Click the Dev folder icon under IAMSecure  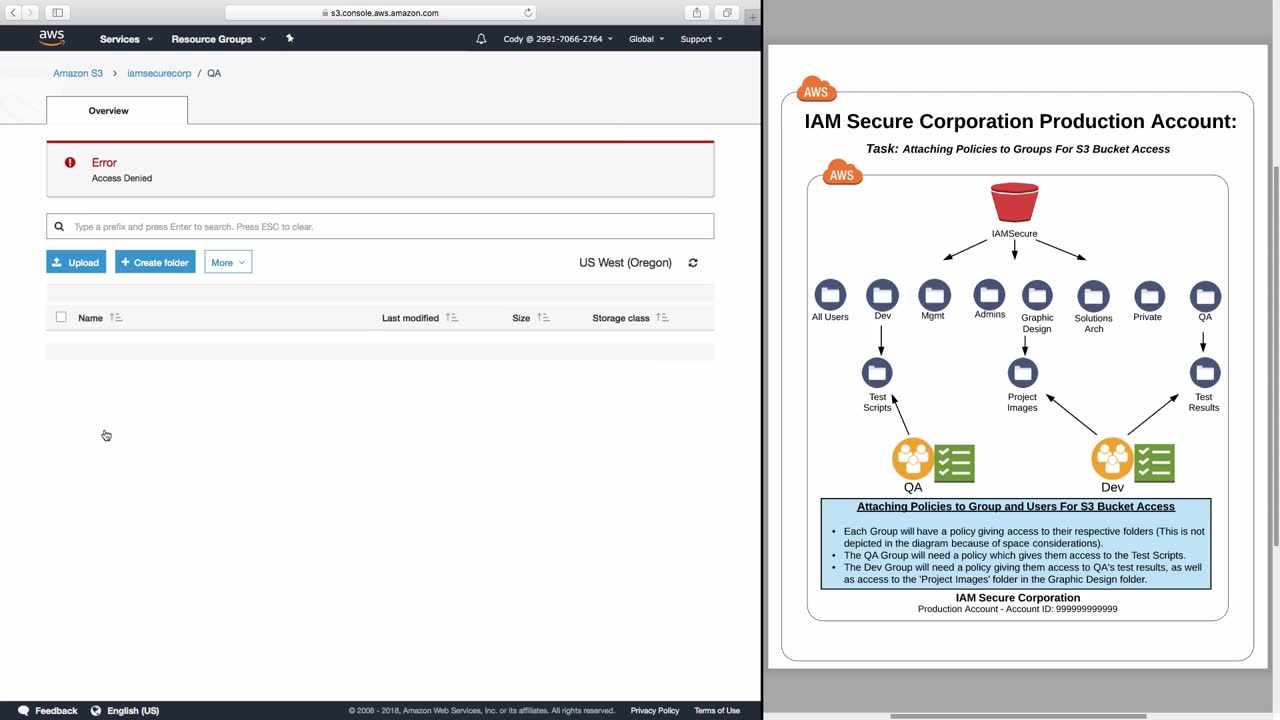tap(882, 295)
